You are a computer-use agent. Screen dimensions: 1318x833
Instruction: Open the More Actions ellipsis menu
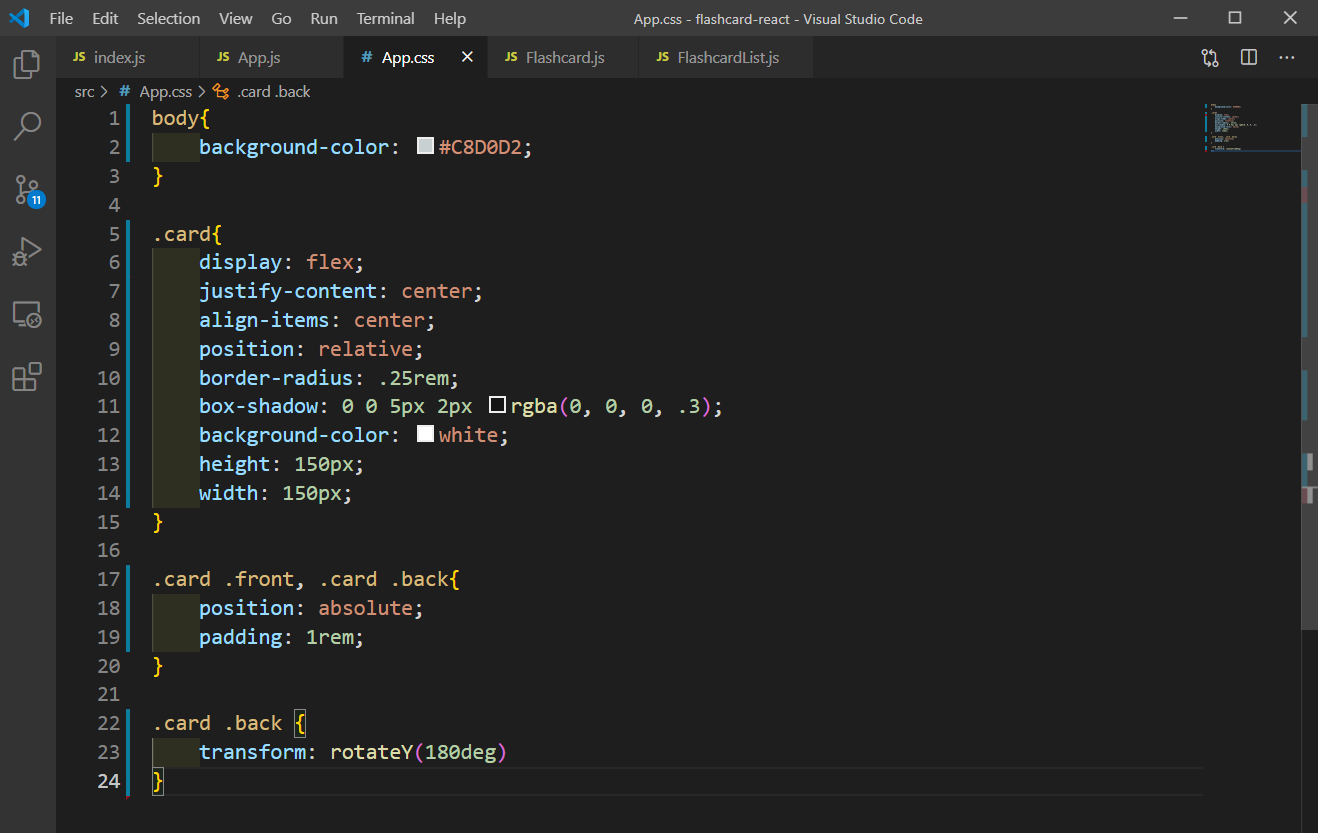coord(1287,58)
